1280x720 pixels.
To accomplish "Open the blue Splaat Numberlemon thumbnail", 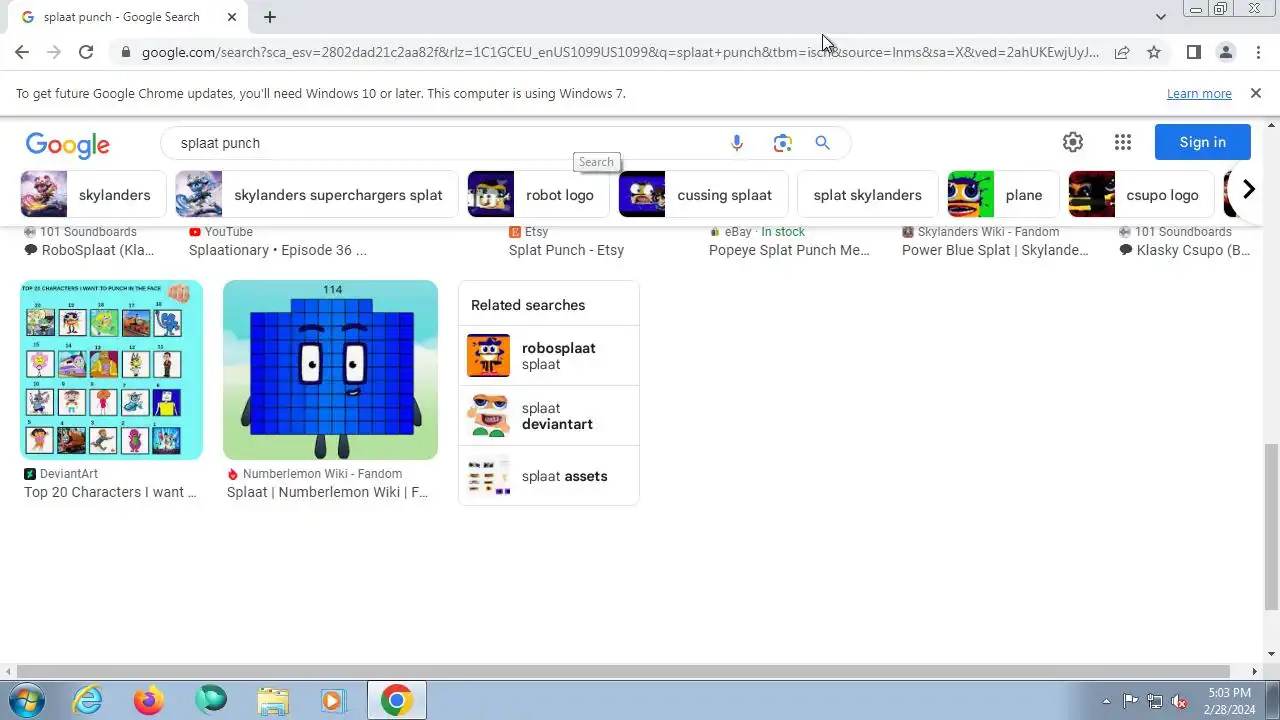I will [330, 370].
